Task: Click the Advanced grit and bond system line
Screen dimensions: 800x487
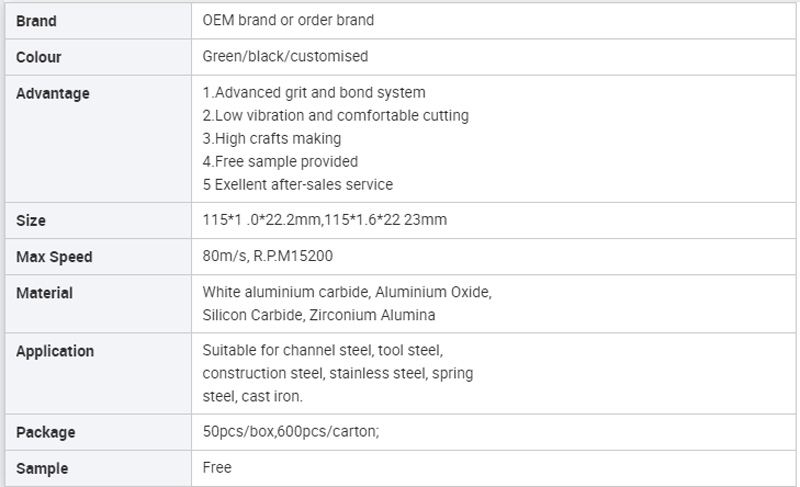Action: tap(314, 92)
